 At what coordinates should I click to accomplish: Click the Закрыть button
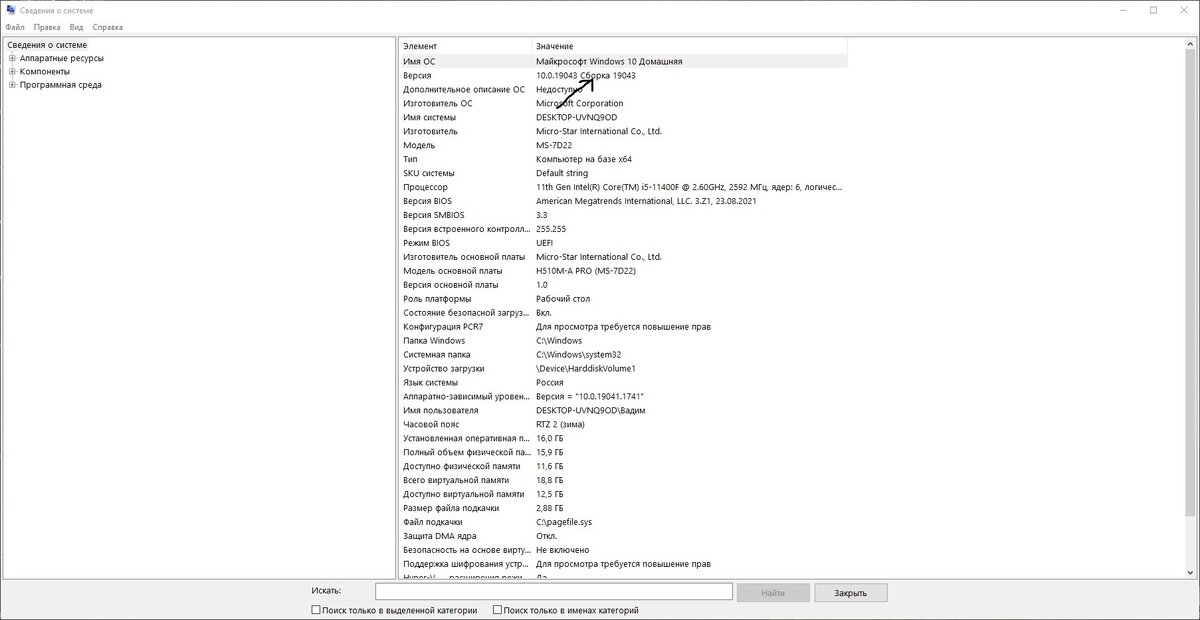[851, 592]
